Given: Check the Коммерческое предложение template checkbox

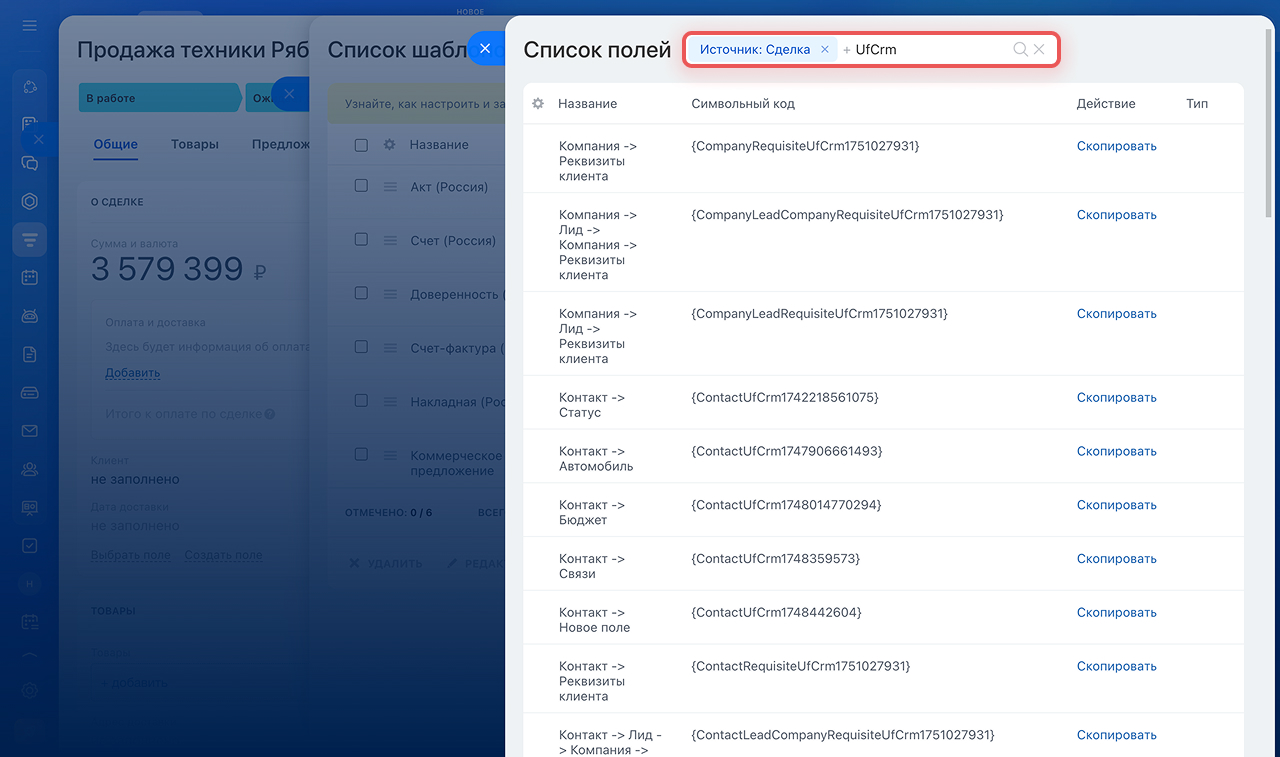Looking at the screenshot, I should (361, 454).
